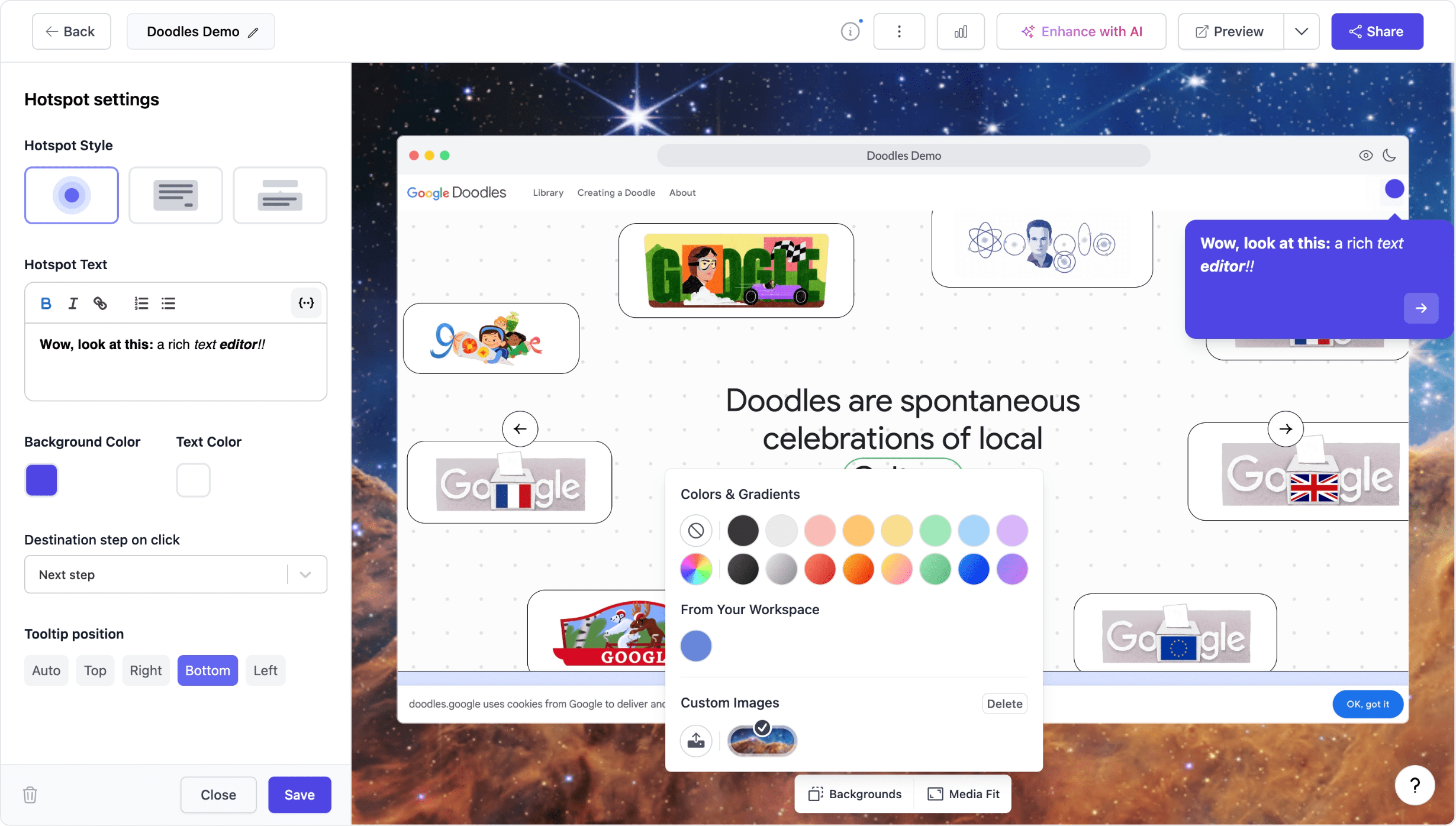
Task: Insert a variable with braces icon
Action: [306, 304]
